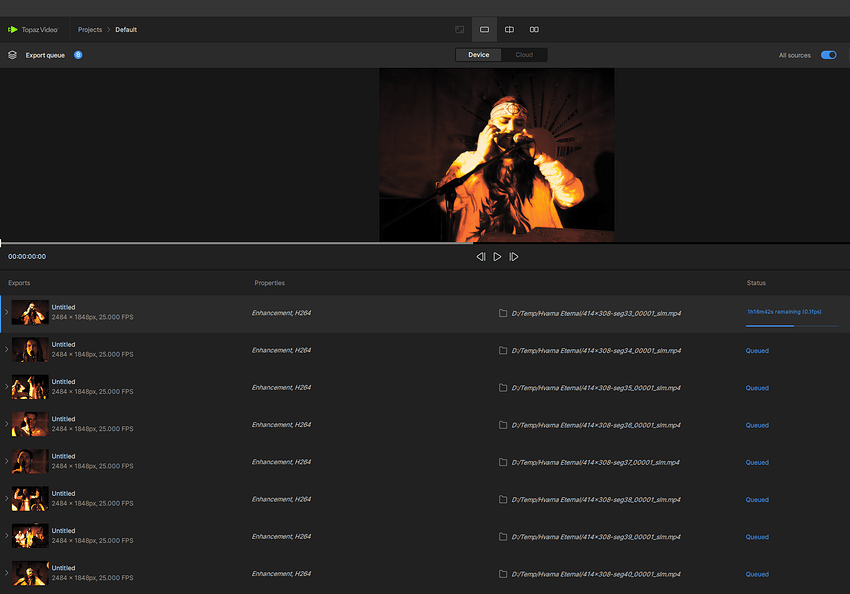The width and height of the screenshot is (850, 594).
Task: Open the output folder icon for seg38
Action: point(503,500)
